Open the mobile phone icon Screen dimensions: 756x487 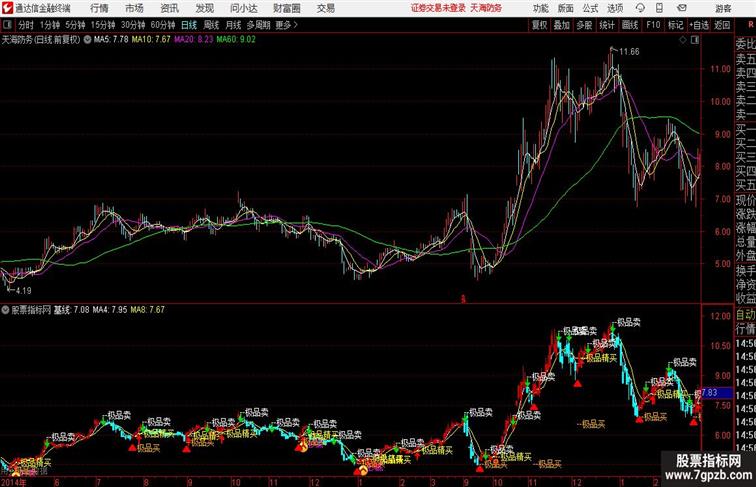coord(660,8)
